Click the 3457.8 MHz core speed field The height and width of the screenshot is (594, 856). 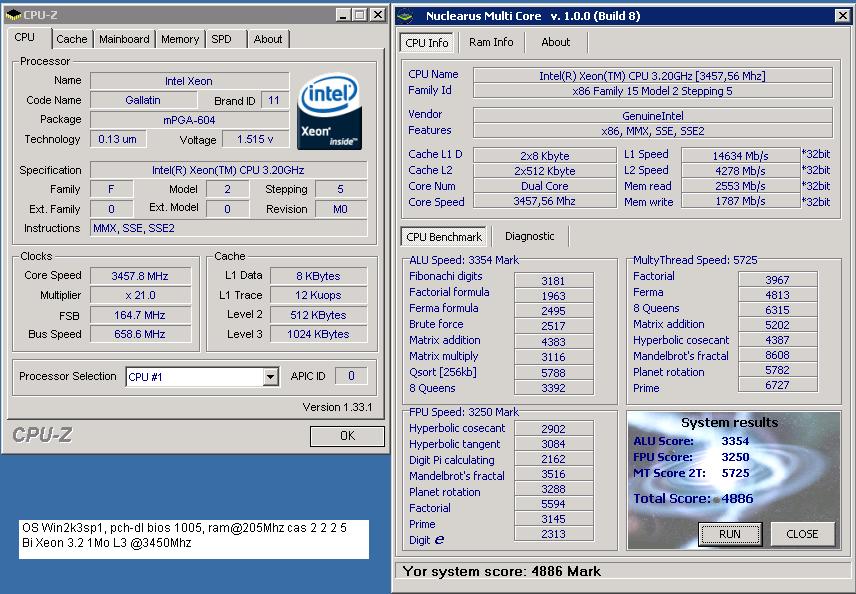[140, 276]
